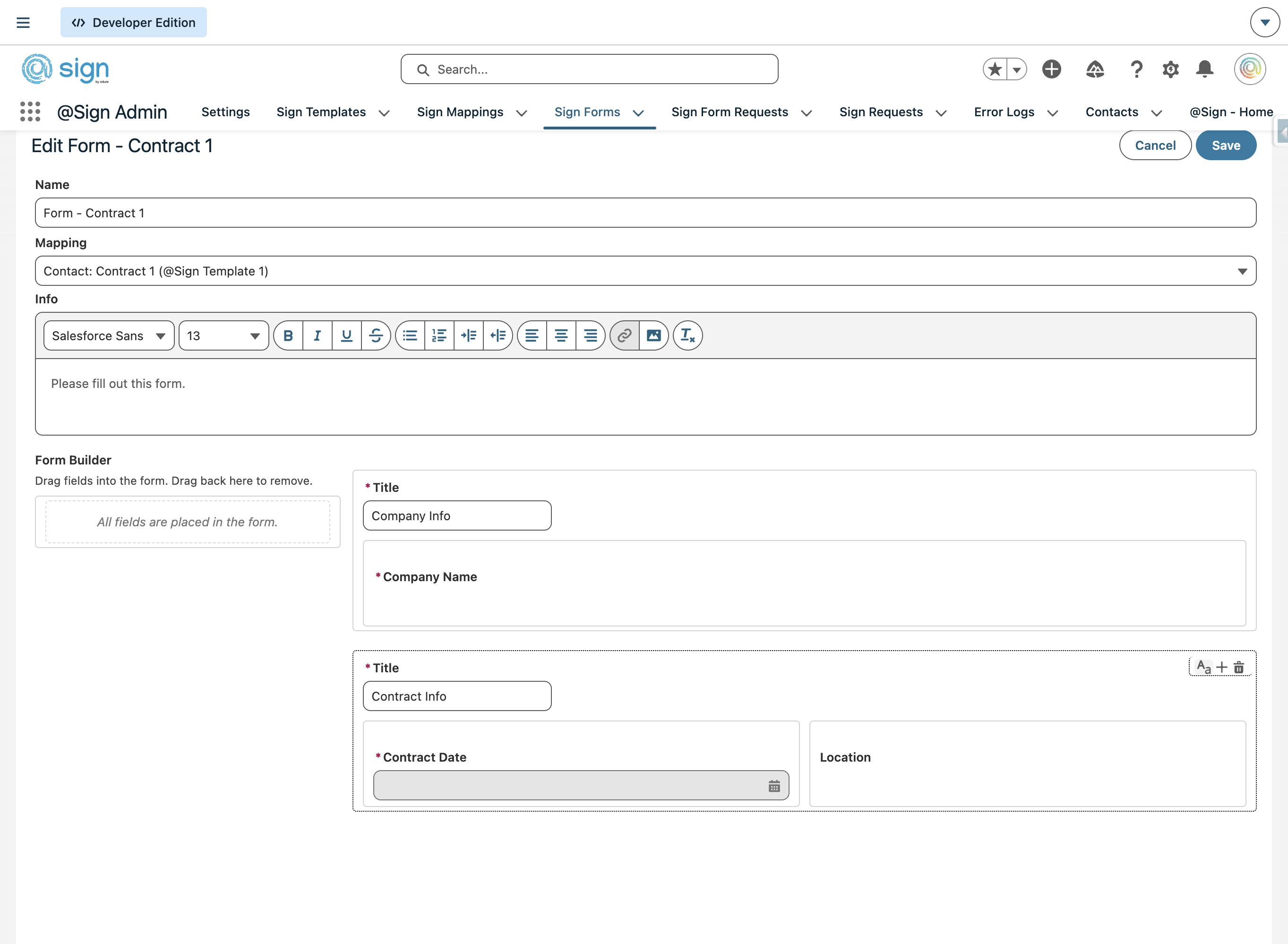
Task: Save the form
Action: (x=1226, y=146)
